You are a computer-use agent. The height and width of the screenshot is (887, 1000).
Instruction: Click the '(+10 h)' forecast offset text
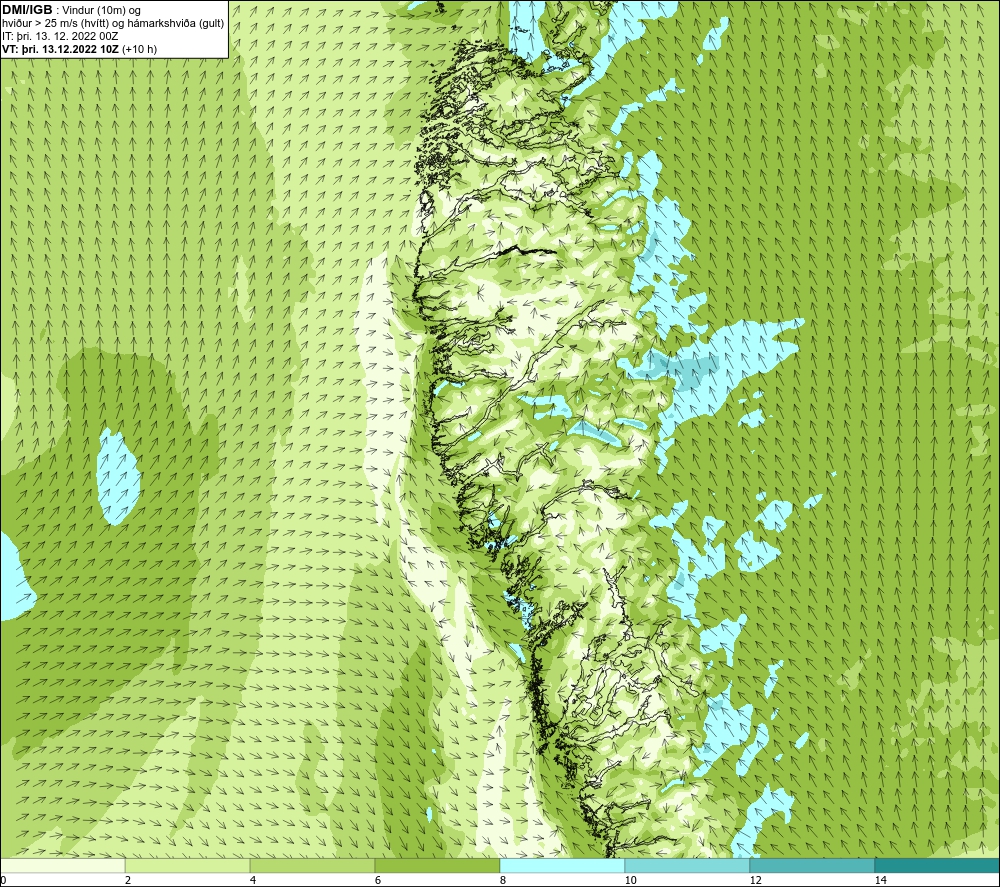point(139,49)
